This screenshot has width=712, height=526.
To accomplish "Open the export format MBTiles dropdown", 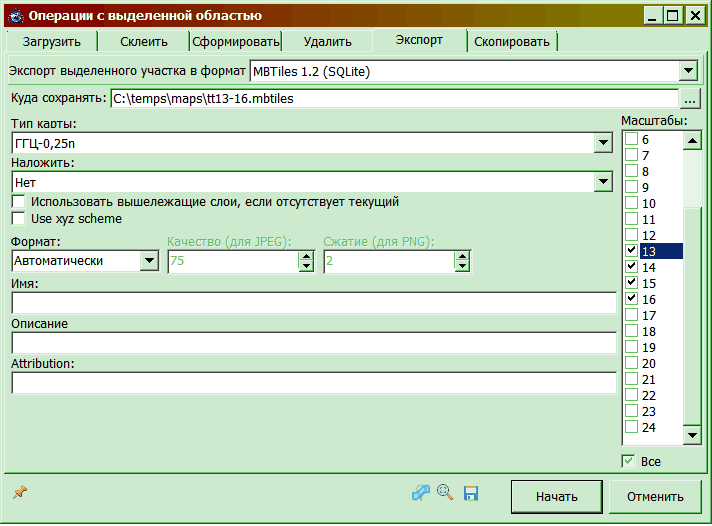I will [687, 70].
